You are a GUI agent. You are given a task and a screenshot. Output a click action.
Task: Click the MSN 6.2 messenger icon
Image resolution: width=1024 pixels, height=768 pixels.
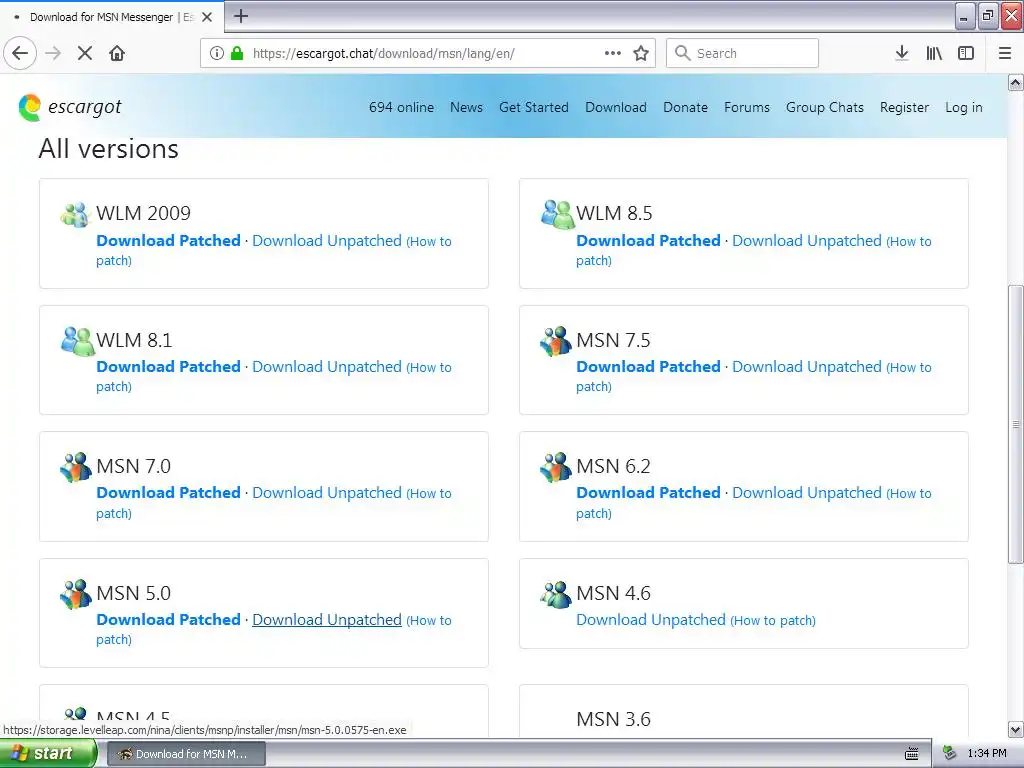[556, 467]
